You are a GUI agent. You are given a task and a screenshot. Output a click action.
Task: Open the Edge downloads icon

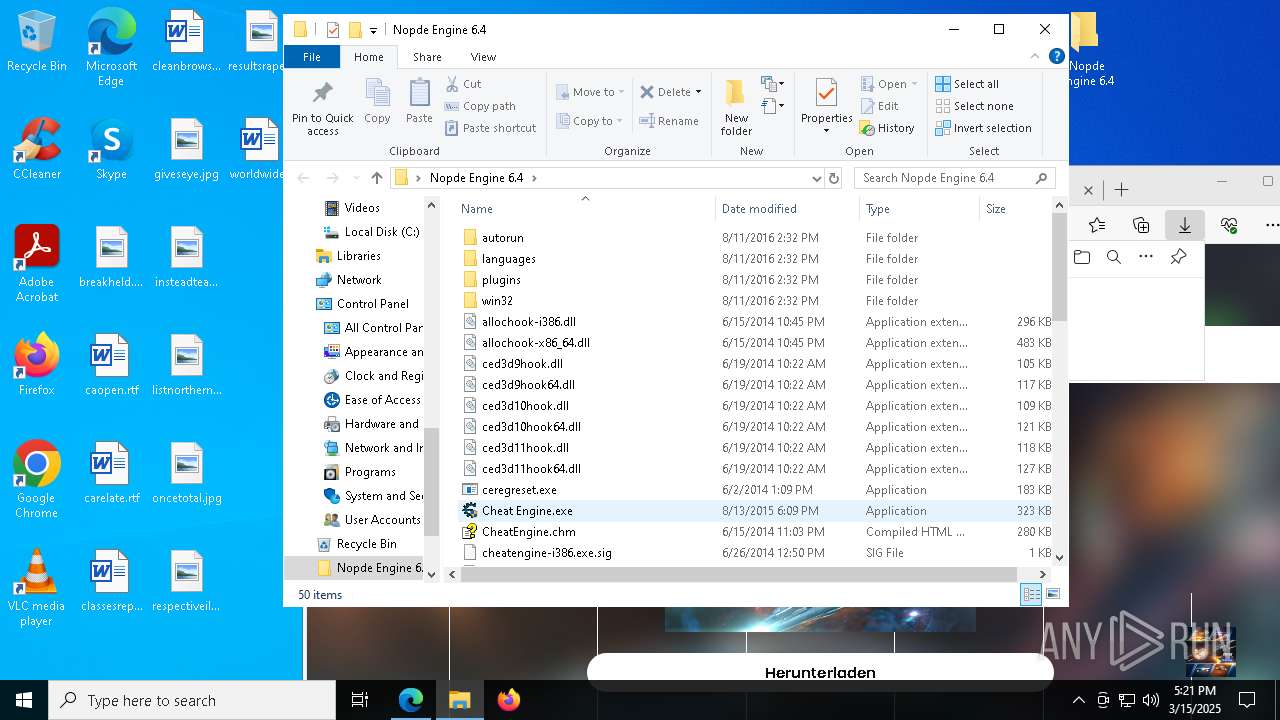1185,225
